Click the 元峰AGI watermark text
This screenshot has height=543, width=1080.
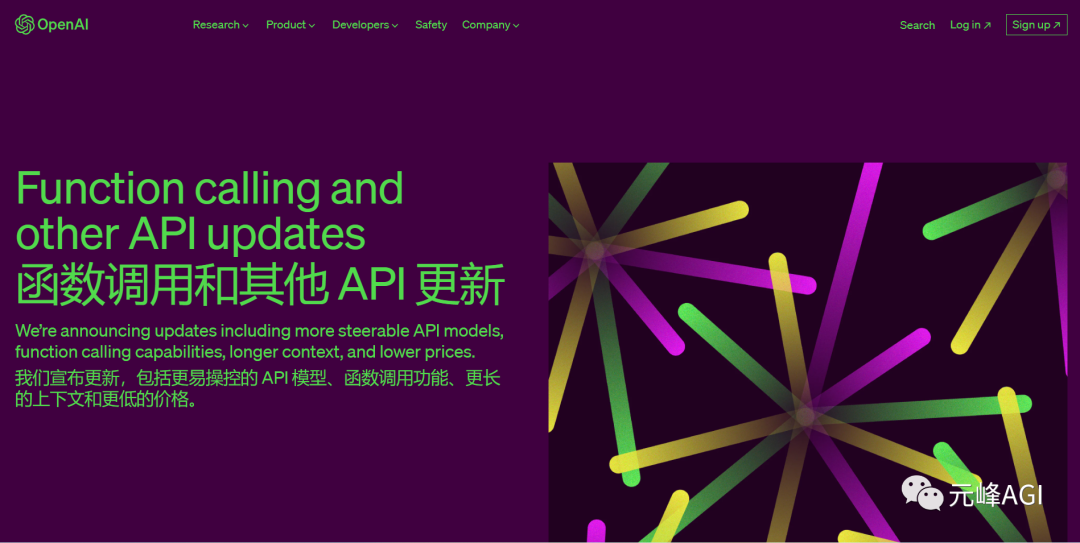click(996, 494)
